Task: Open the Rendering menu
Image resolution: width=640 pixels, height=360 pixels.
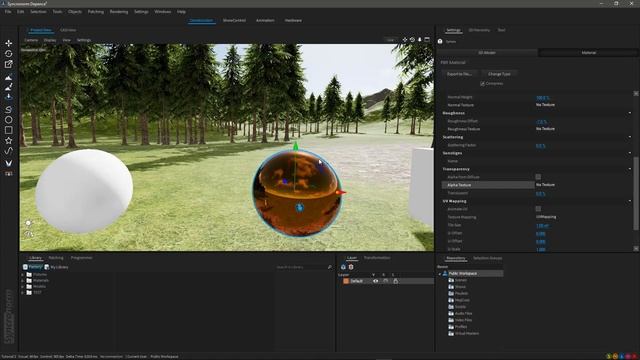Action: click(x=119, y=12)
